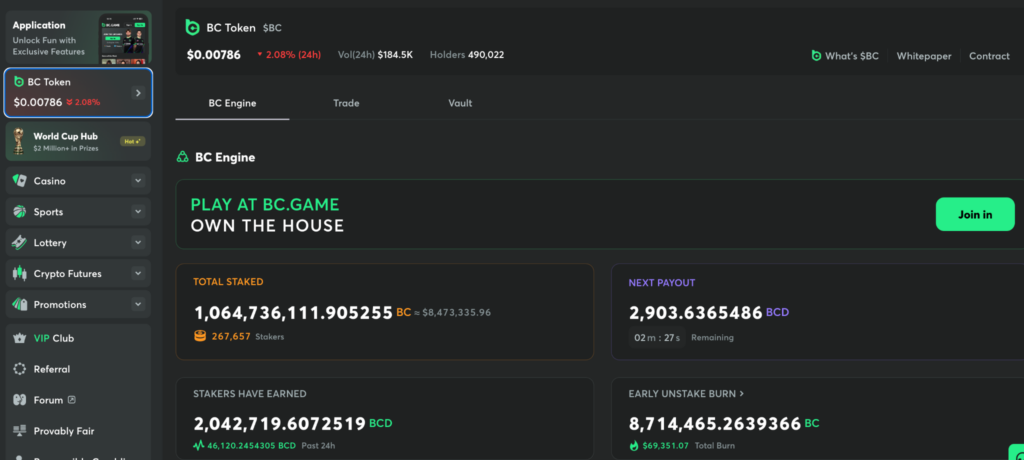Click the next payout value 2,903.6365486

point(696,313)
